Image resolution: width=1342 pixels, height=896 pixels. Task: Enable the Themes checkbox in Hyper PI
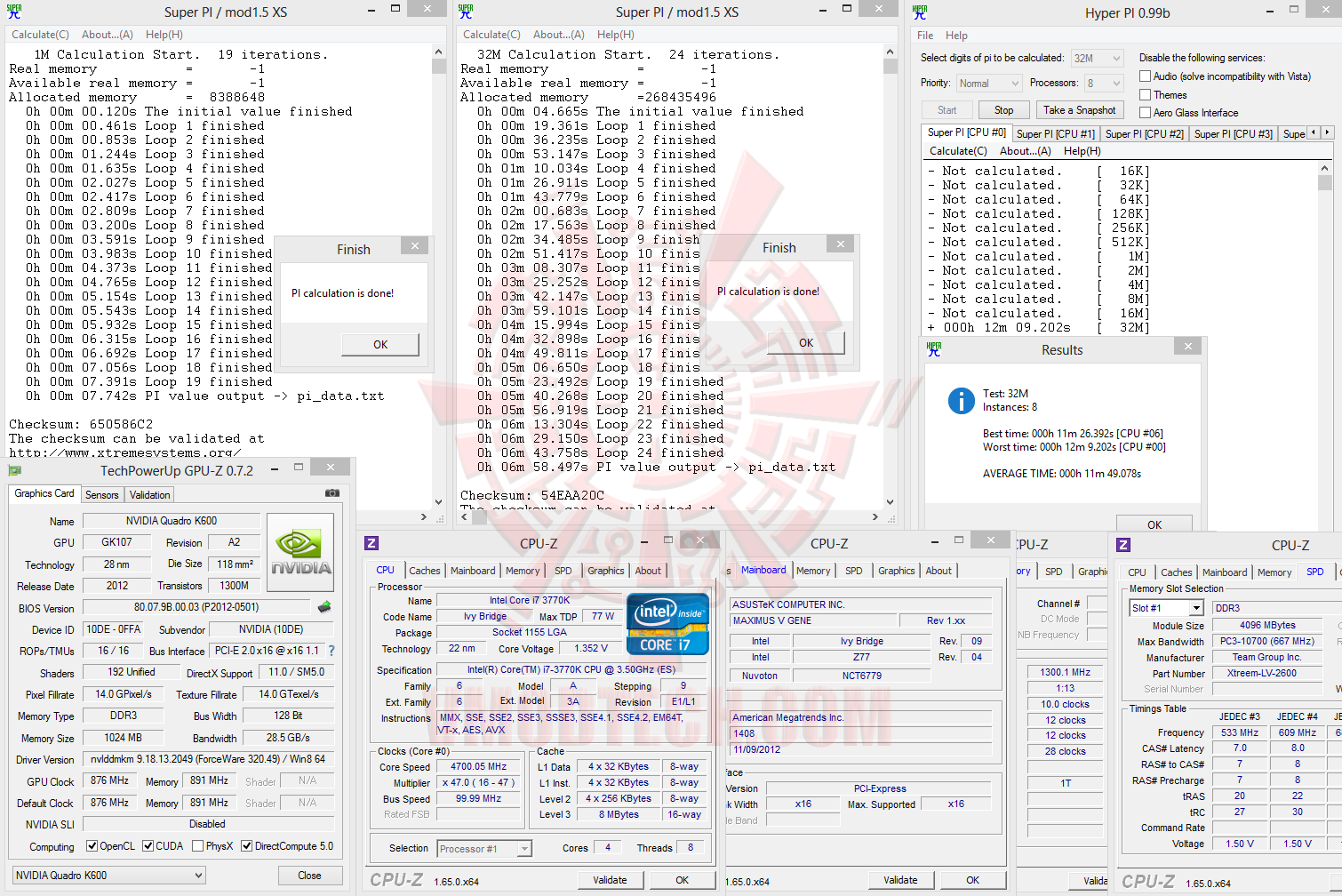(1145, 95)
